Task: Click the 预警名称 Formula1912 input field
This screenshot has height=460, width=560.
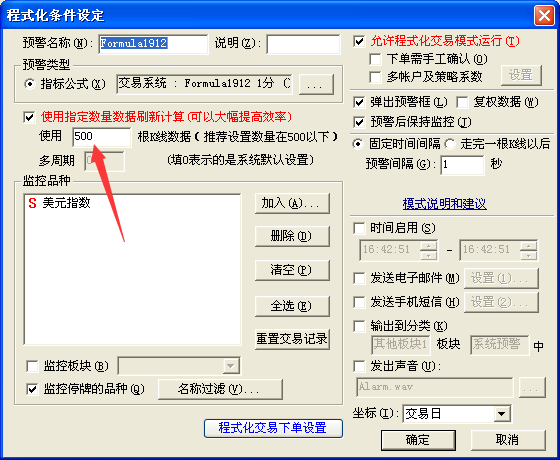Action: (x=153, y=44)
